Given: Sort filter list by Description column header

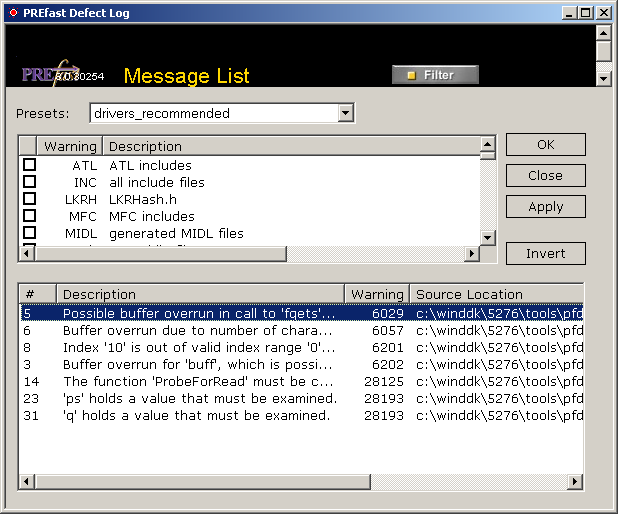Looking at the screenshot, I should click(292, 146).
